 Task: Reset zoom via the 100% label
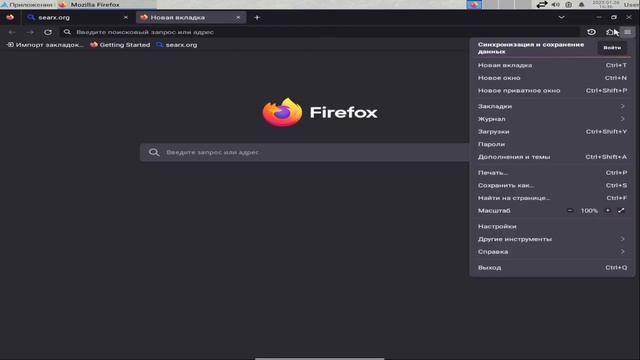589,211
